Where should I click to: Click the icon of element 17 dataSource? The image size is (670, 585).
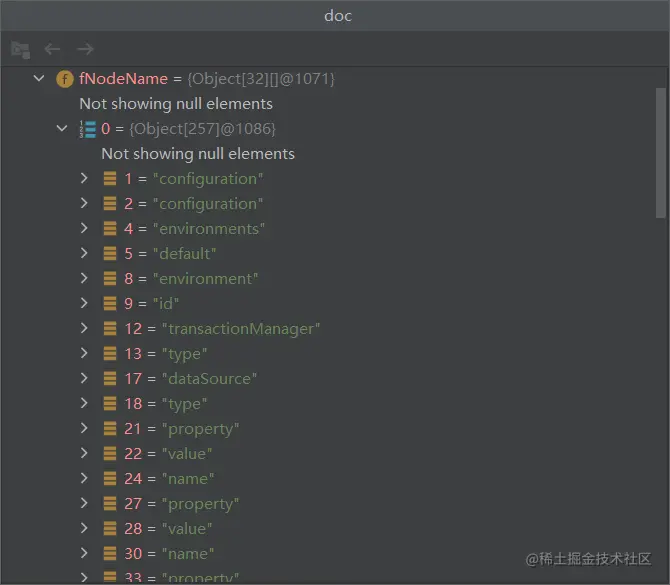coord(110,379)
